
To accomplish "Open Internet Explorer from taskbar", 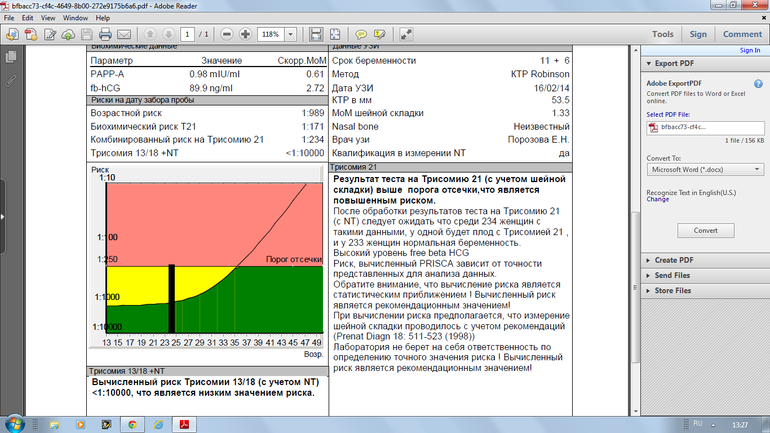I will [158, 425].
